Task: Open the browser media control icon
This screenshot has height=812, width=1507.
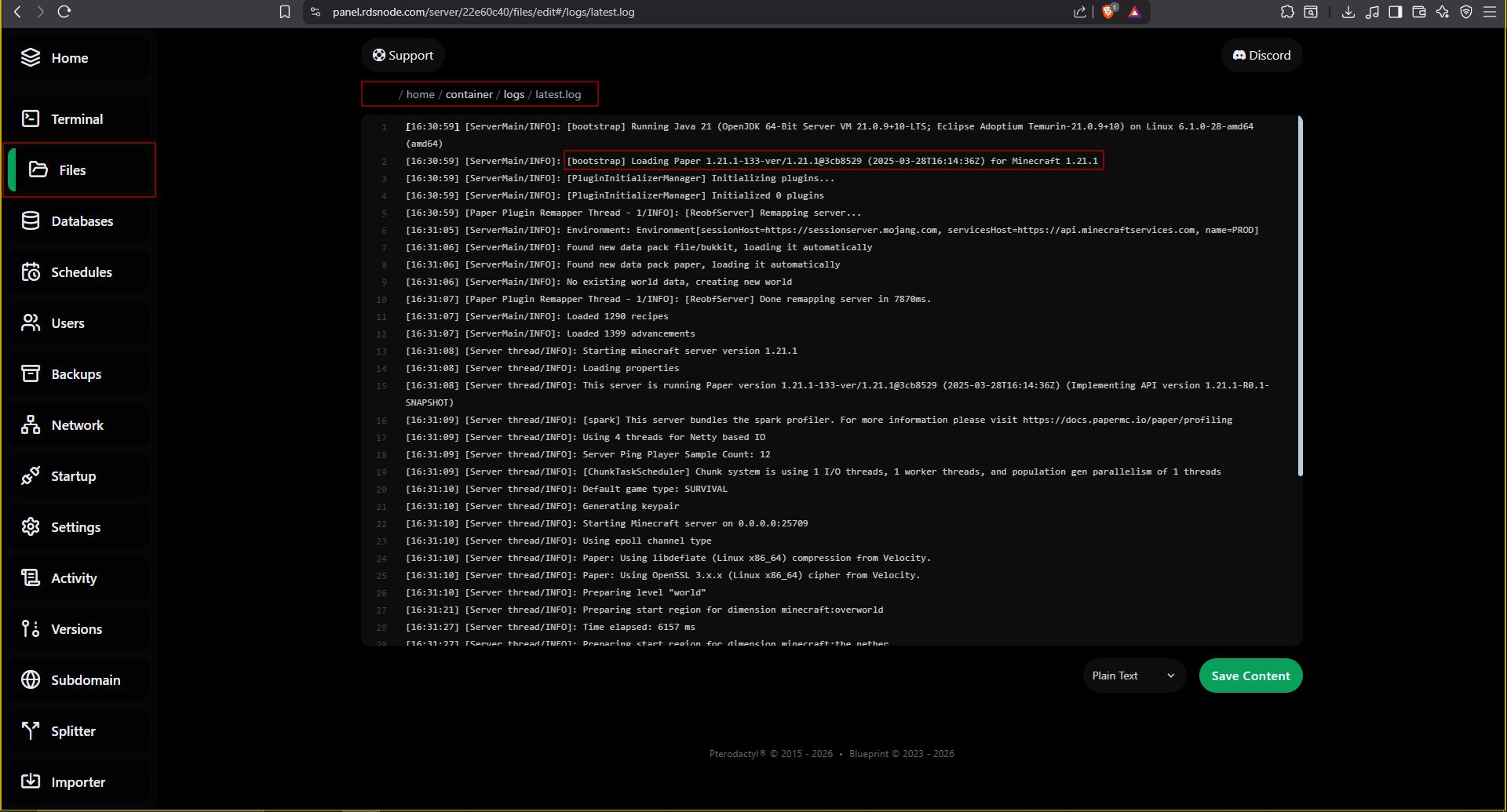Action: pyautogui.click(x=1372, y=12)
